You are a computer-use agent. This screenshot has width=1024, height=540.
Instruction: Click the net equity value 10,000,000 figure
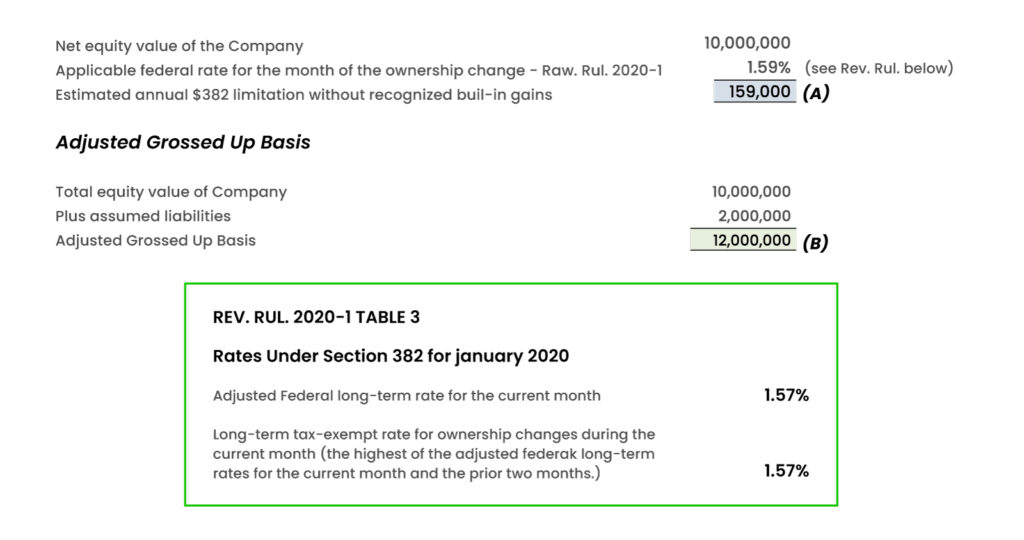(747, 43)
